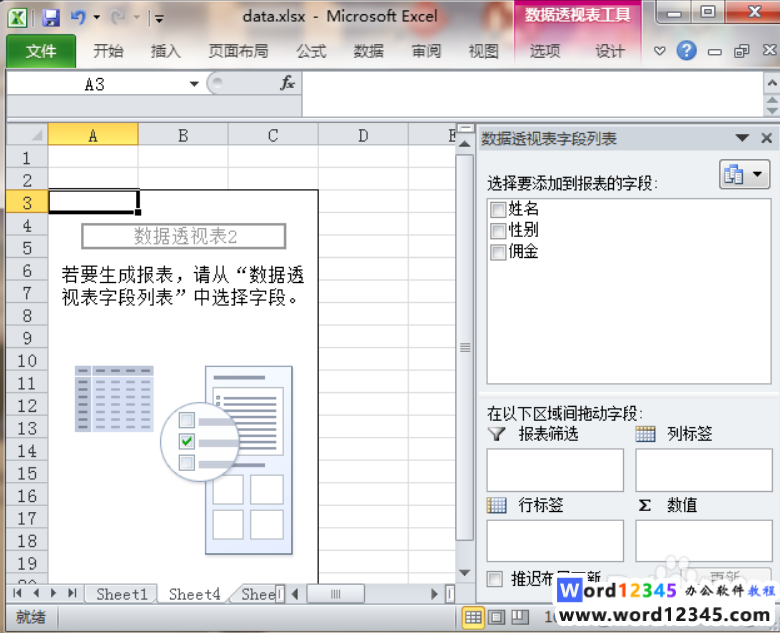Viewport: 780px width, 633px height.
Task: Click the 就绪 status text
Action: tap(31, 617)
